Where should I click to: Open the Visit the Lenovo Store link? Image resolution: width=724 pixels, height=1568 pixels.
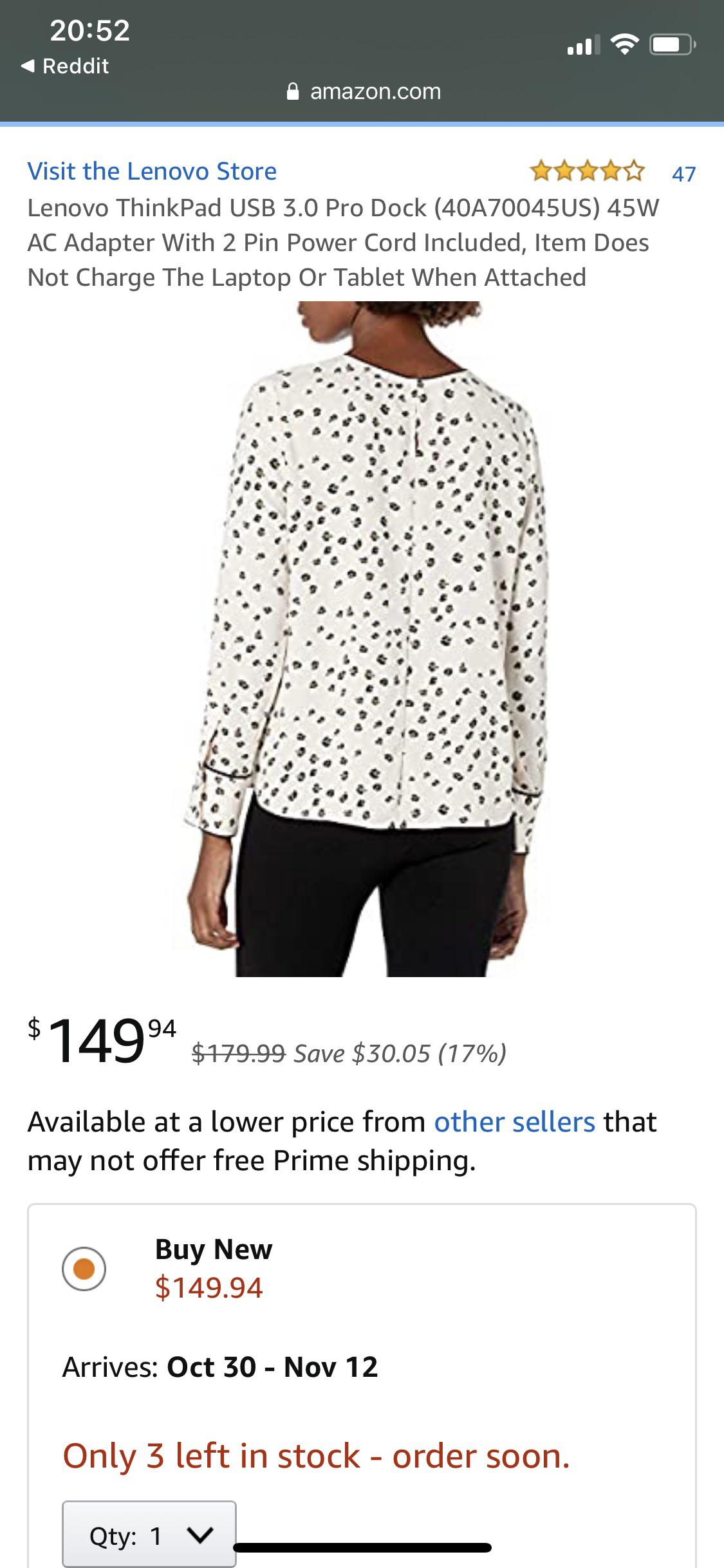click(x=152, y=171)
